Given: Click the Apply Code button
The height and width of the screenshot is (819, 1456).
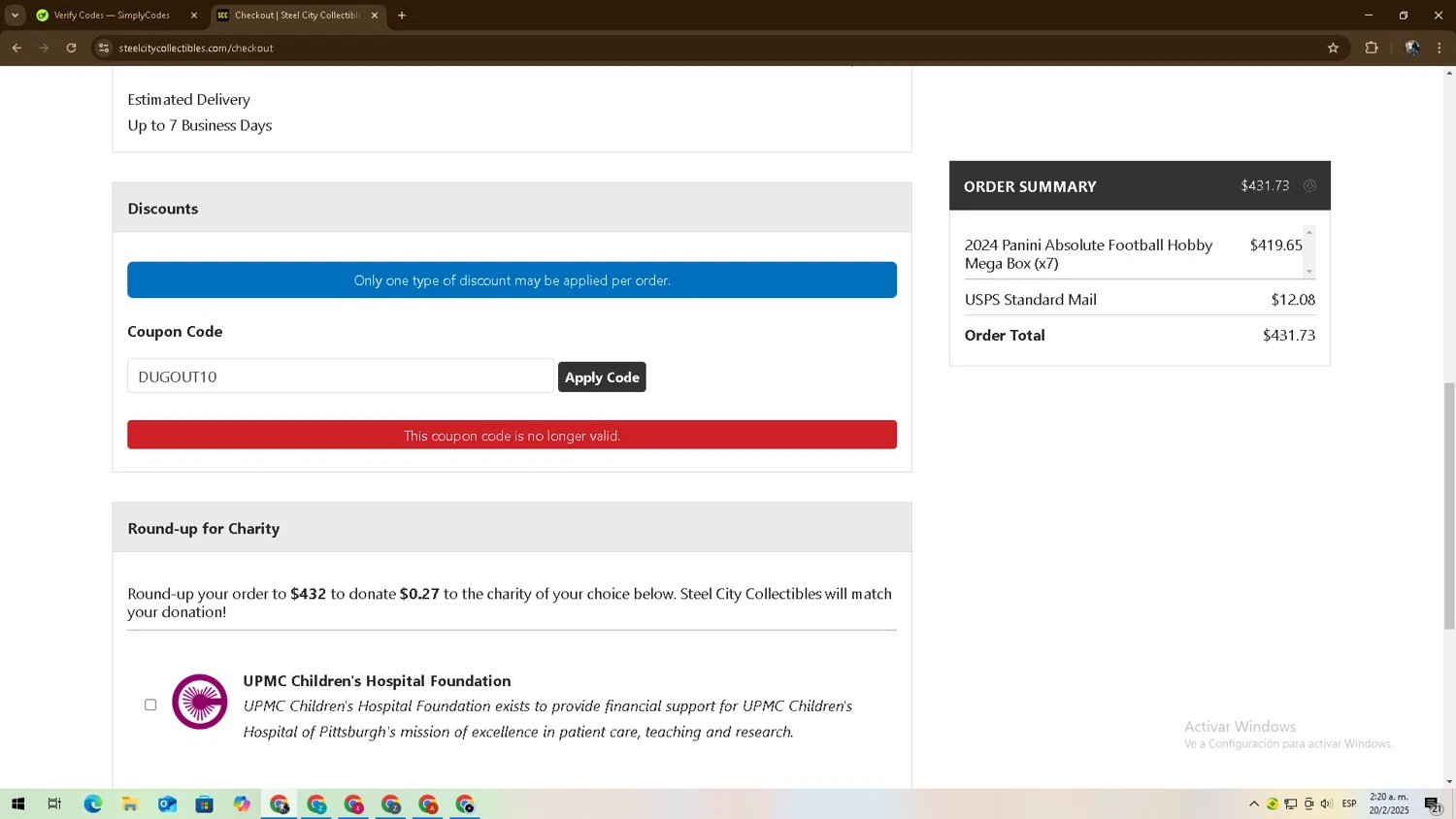Looking at the screenshot, I should [602, 377].
